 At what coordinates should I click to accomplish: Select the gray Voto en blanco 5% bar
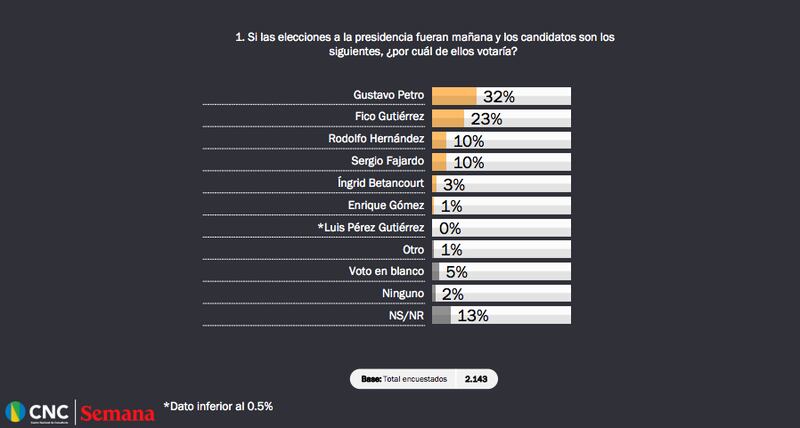(x=436, y=272)
